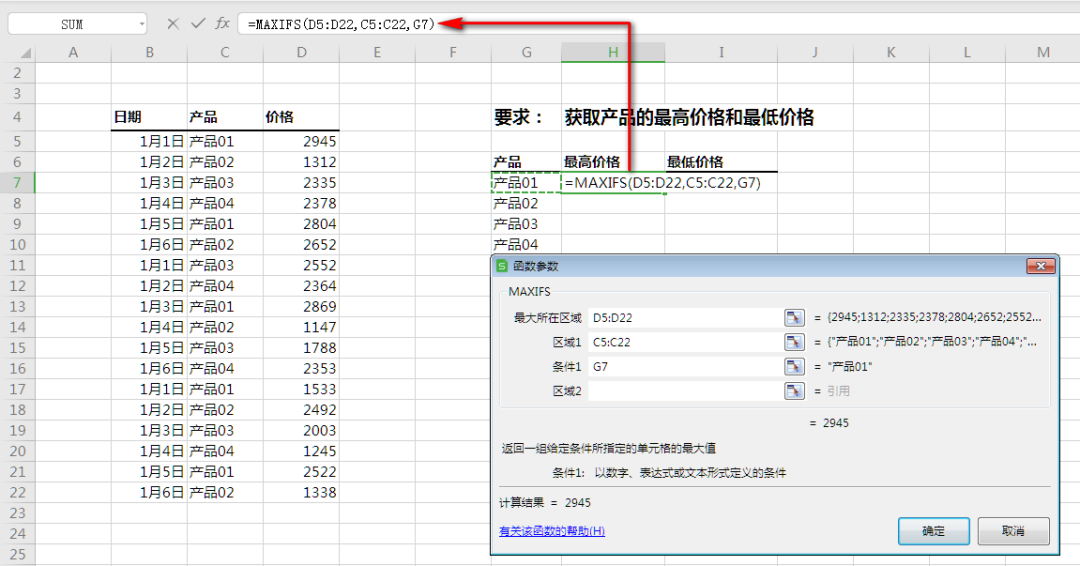Click range selector icon for 最大所在区域

pos(794,317)
